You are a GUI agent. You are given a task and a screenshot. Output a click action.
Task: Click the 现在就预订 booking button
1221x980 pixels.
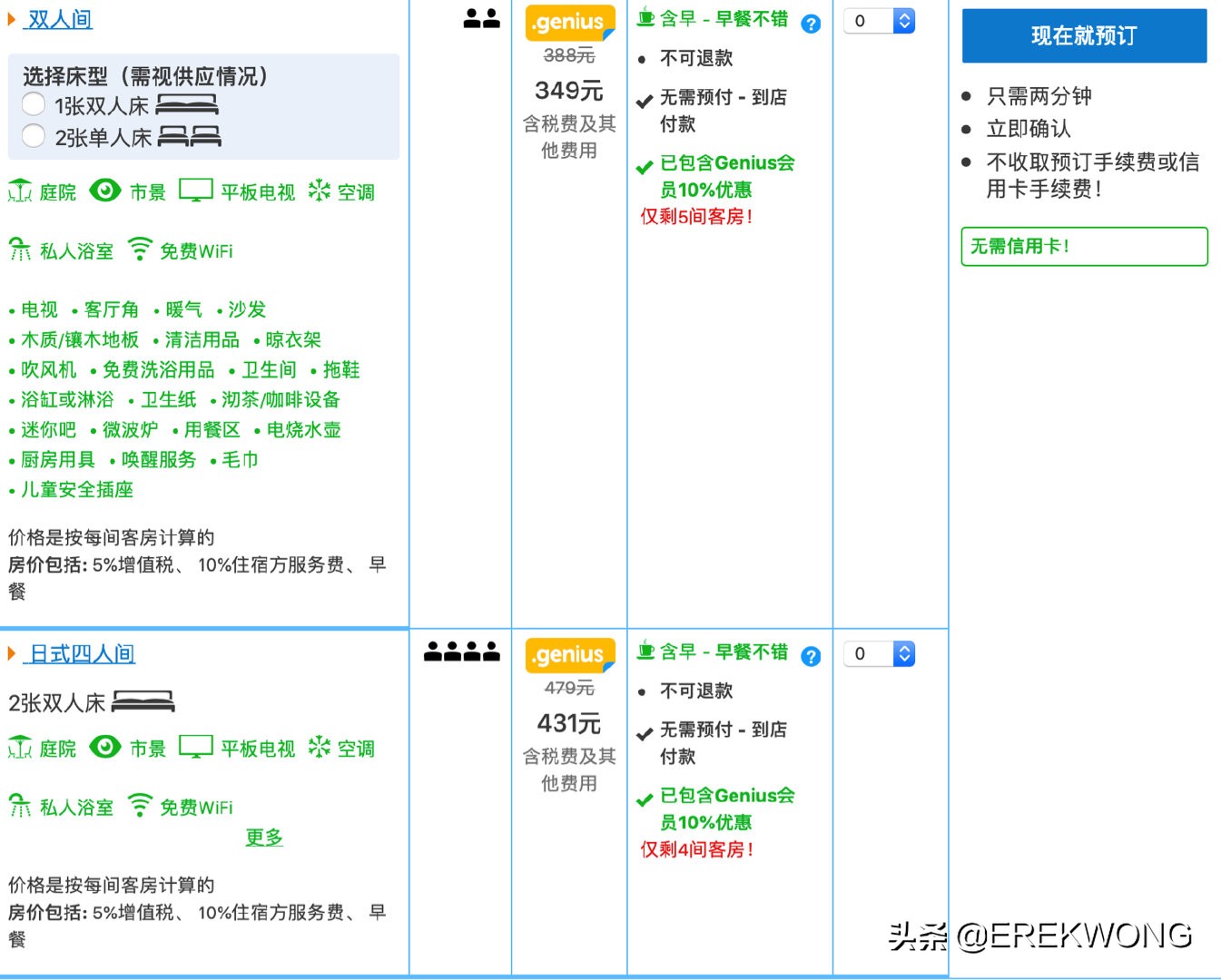coord(1084,35)
